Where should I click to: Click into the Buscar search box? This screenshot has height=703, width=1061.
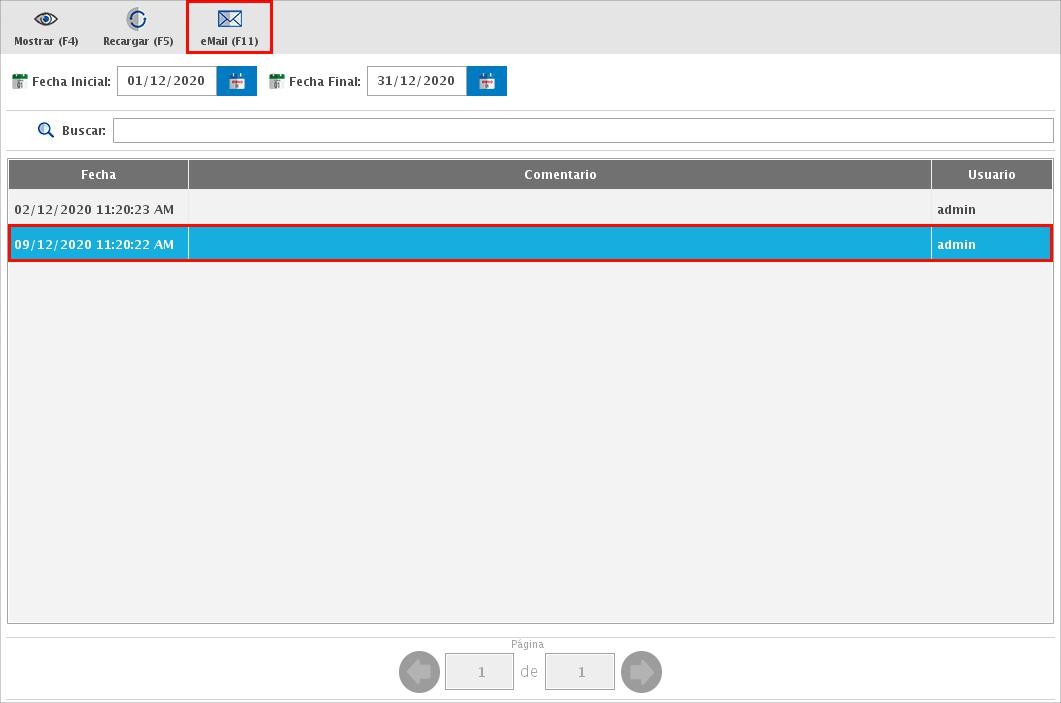582,131
